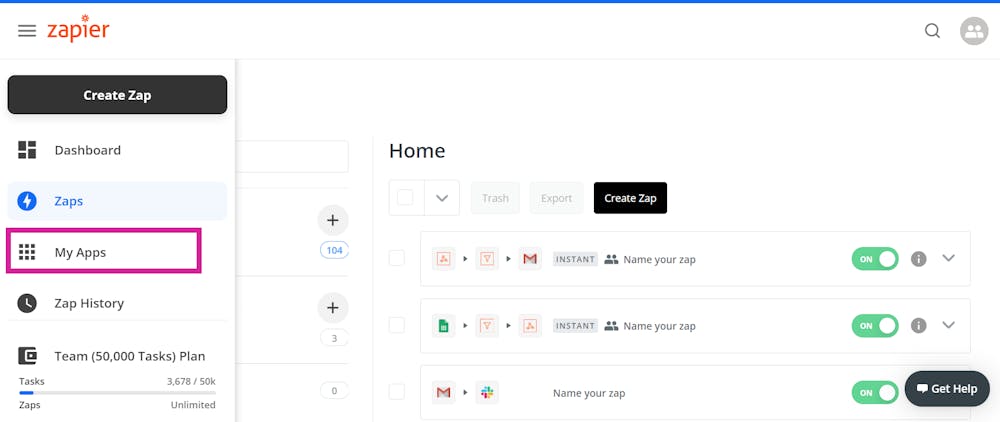The width and height of the screenshot is (1000, 422).
Task: Toggle off the third zap ON switch
Action: click(875, 393)
